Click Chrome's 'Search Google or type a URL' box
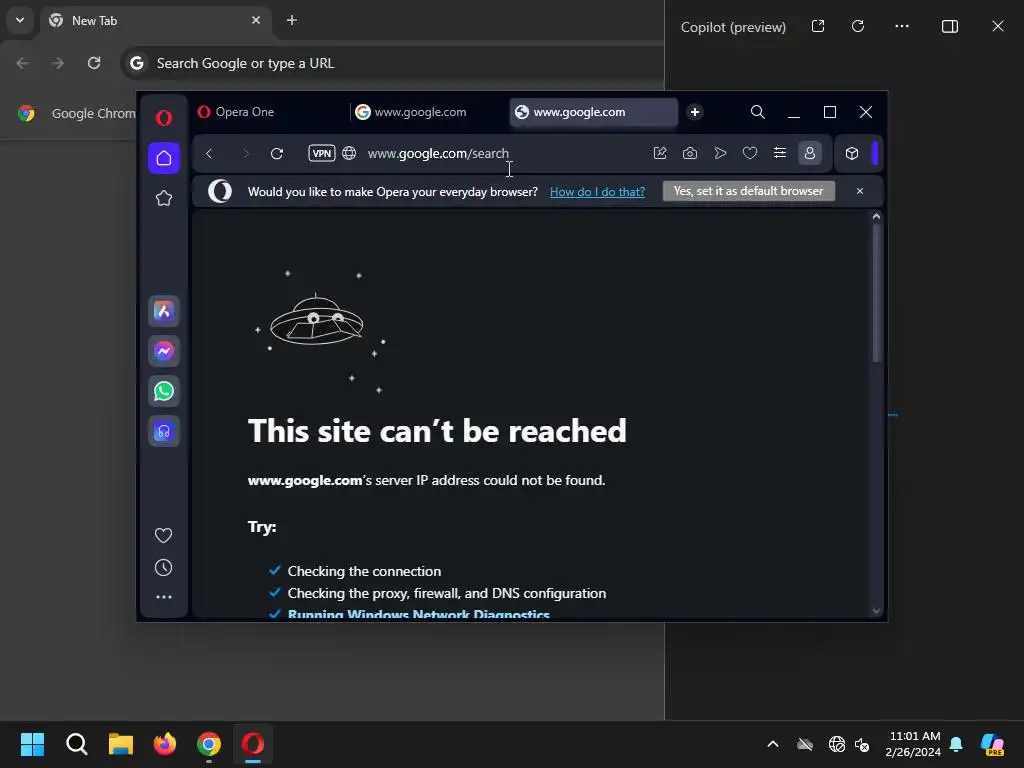Viewport: 1024px width, 768px height. [392, 63]
